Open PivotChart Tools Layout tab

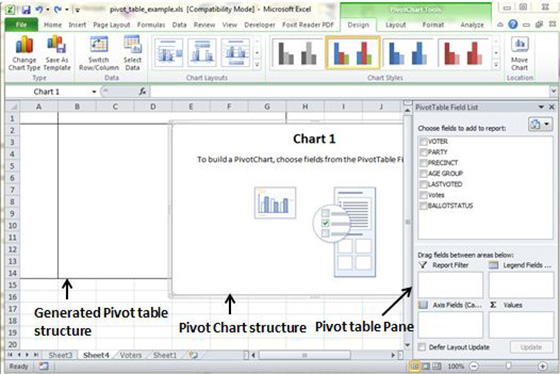pos(395,25)
